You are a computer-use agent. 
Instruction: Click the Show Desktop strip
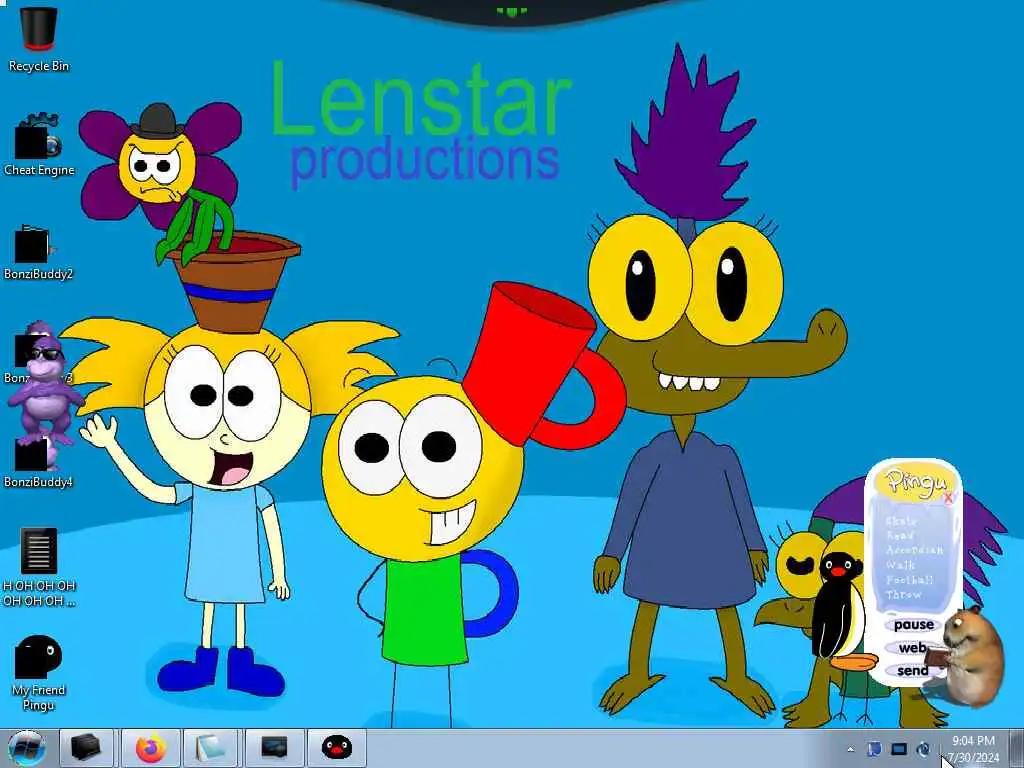point(1016,749)
